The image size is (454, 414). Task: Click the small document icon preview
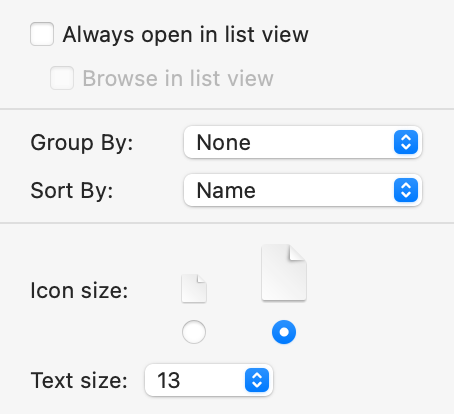click(x=194, y=289)
